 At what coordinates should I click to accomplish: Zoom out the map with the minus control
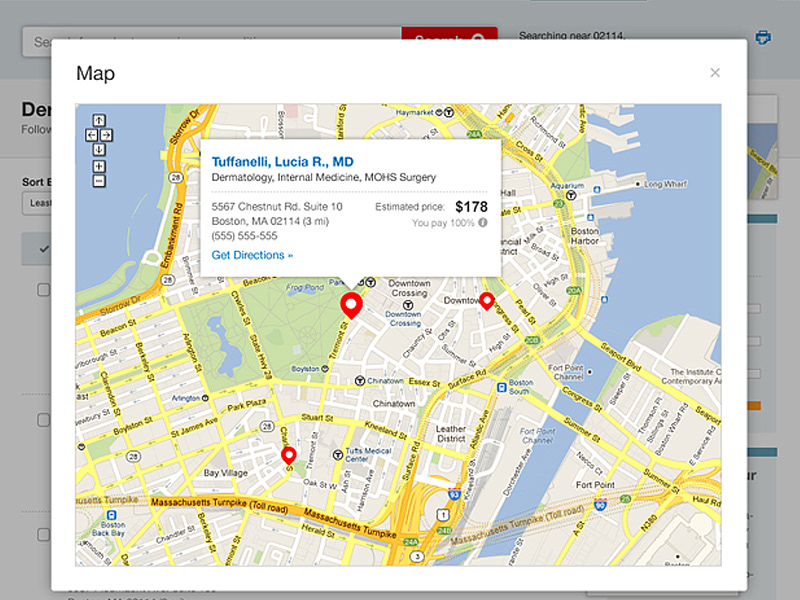99,181
